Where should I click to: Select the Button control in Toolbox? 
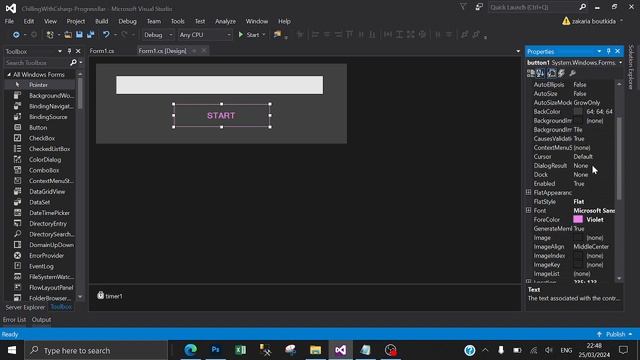coord(39,127)
